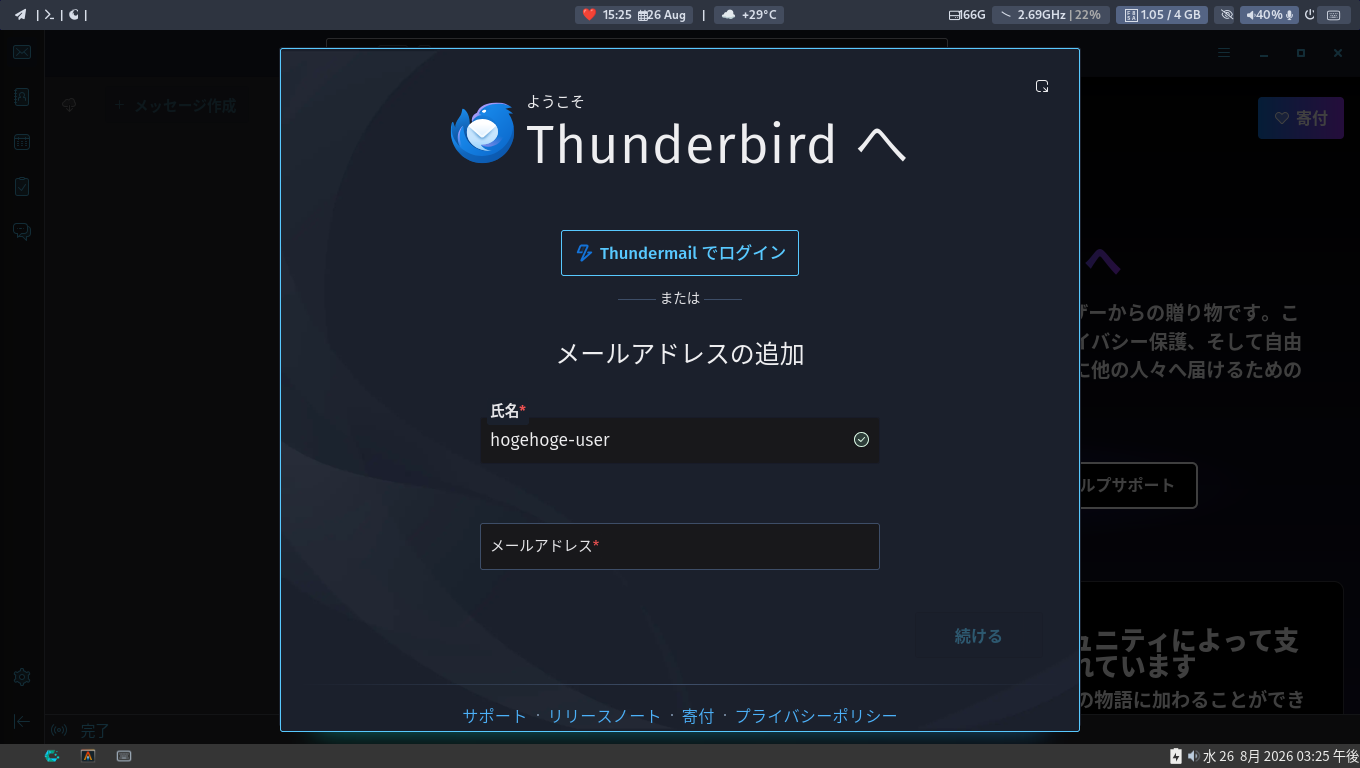Click the 1.05 / 4 GB memory indicator
1360x768 pixels.
click(1162, 15)
